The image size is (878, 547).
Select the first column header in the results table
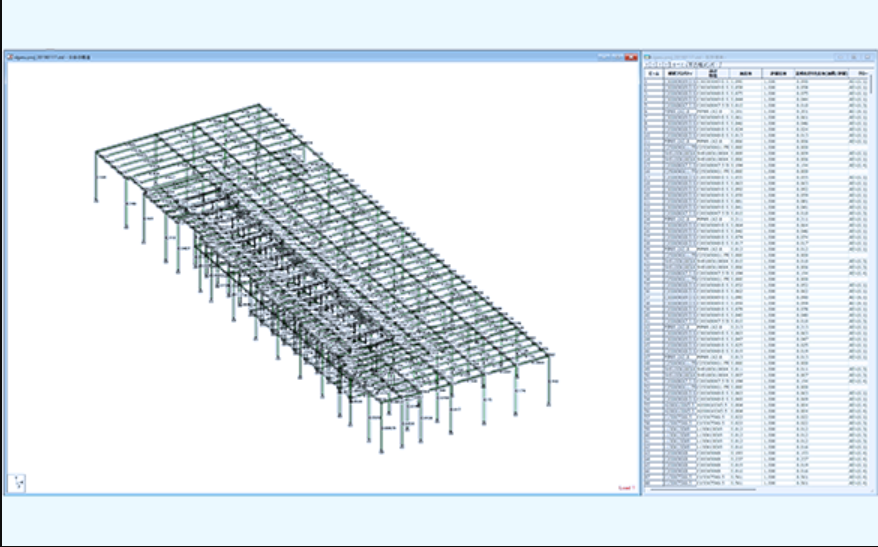click(x=653, y=73)
